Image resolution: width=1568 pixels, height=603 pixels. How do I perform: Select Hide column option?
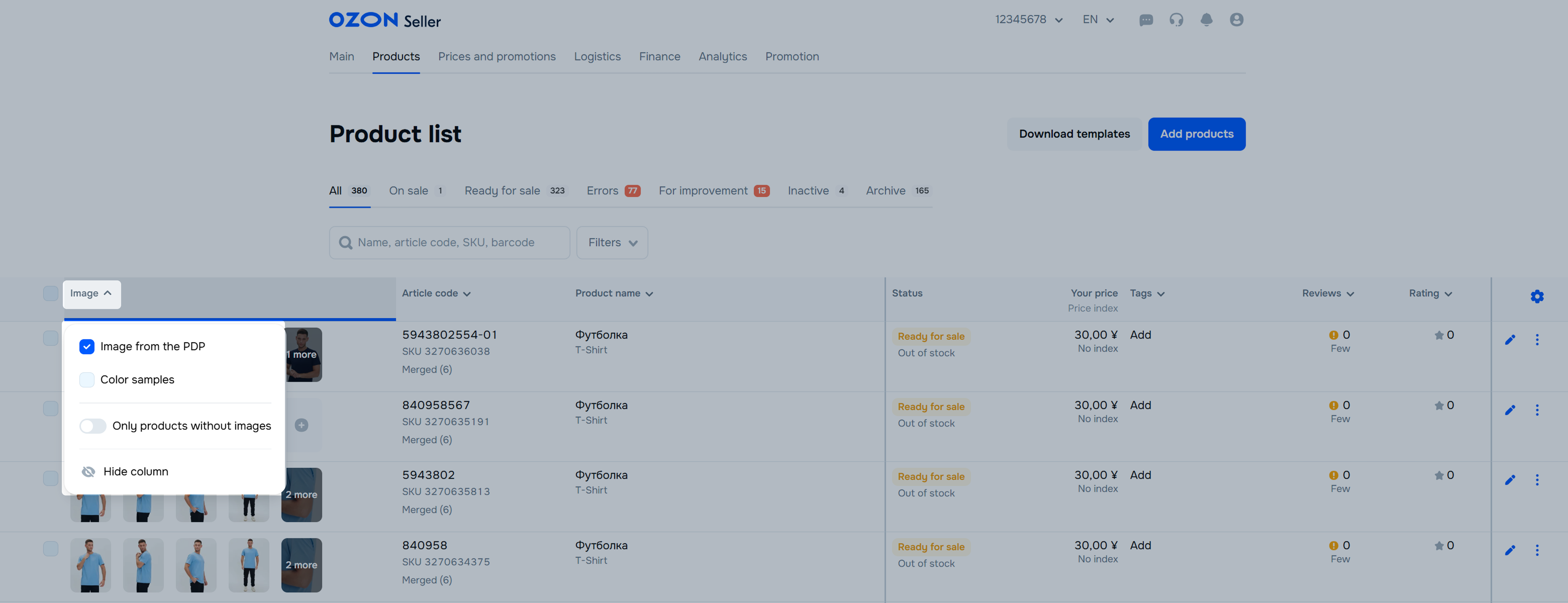pos(135,472)
